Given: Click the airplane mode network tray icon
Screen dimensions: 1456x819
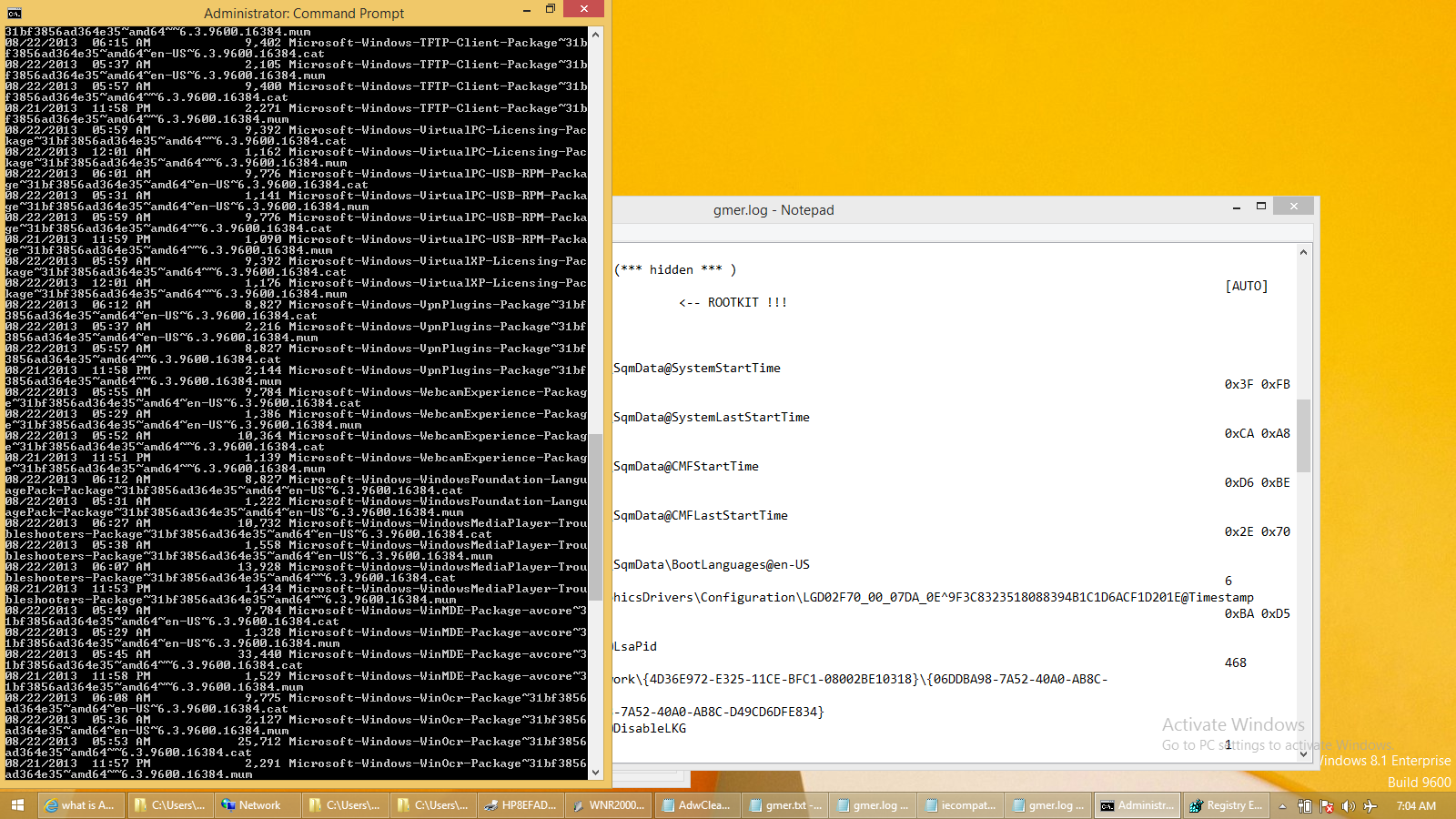Looking at the screenshot, I should (x=1370, y=806).
